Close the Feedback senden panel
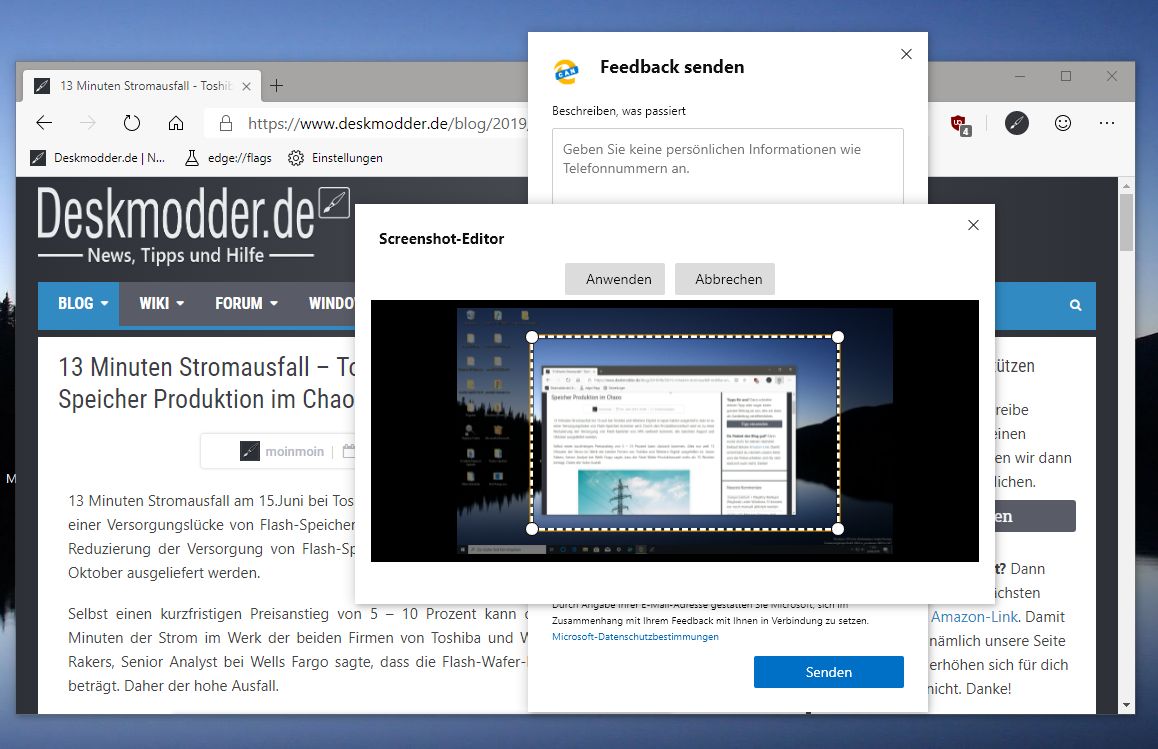Viewport: 1158px width, 749px height. (906, 54)
